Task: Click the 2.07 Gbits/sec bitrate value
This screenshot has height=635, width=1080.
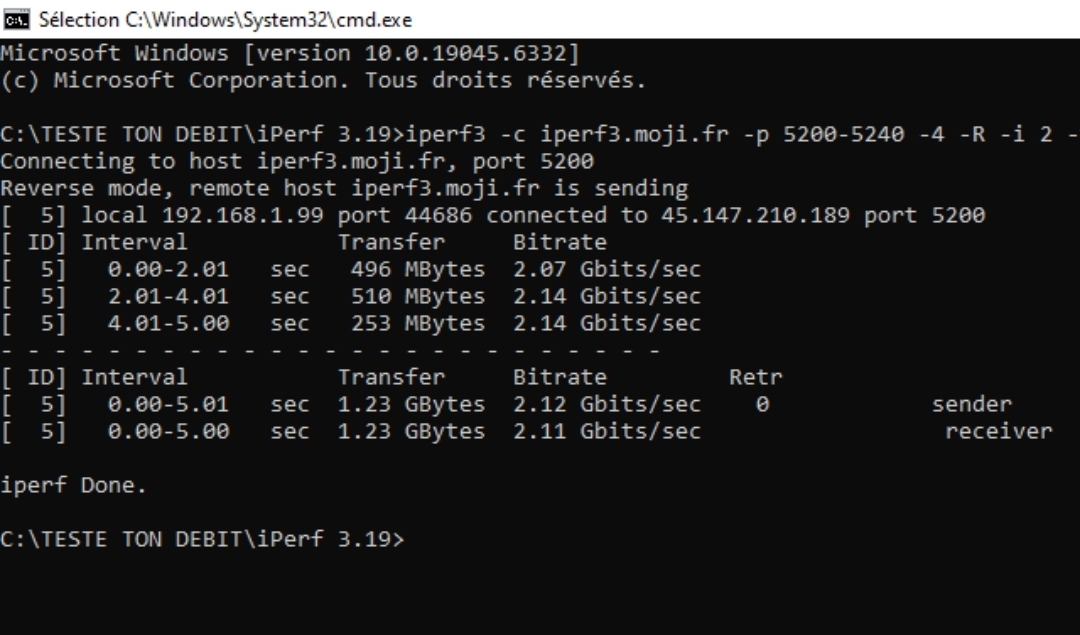Action: click(607, 270)
